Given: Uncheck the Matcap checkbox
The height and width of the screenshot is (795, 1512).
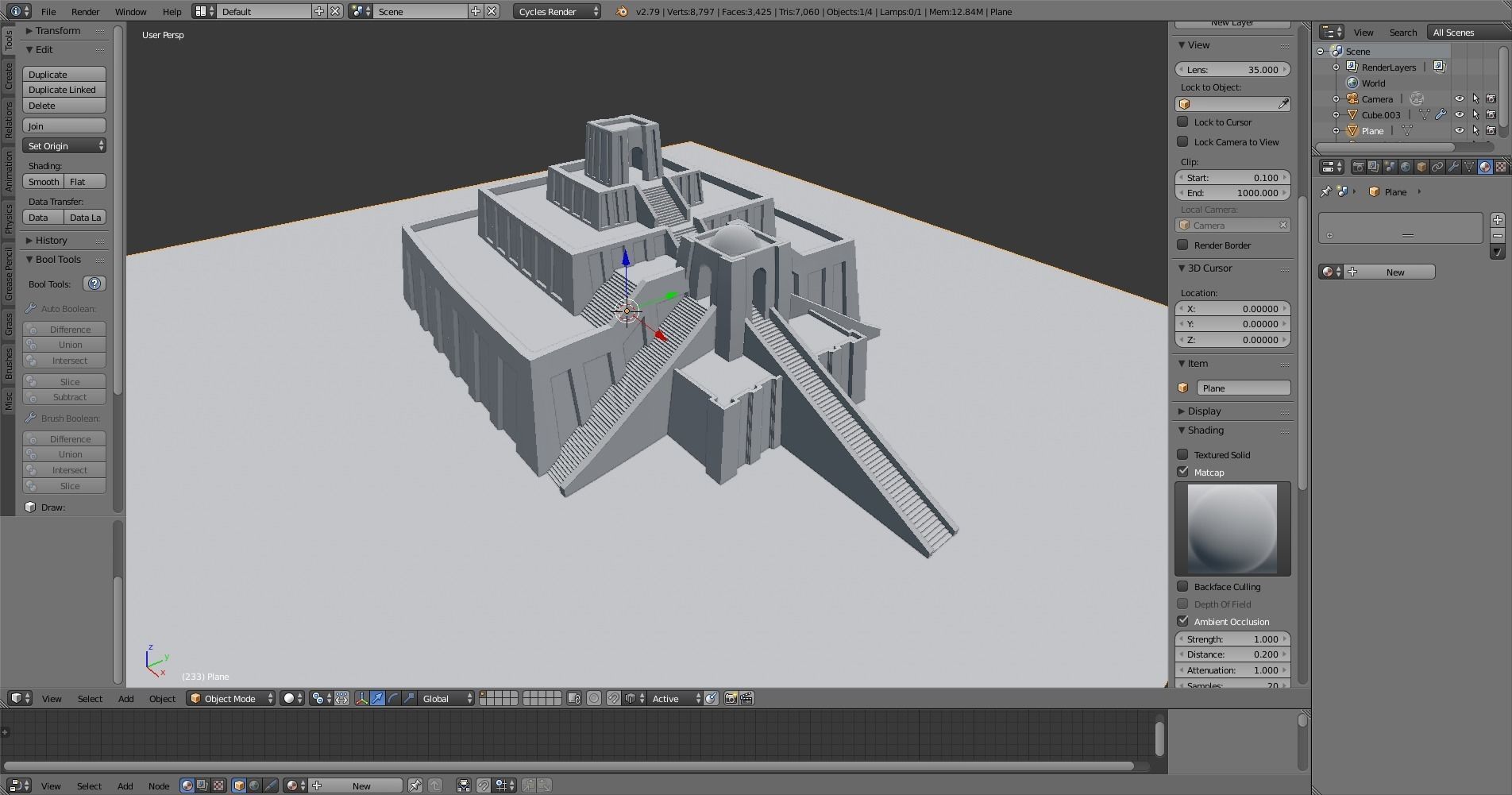Looking at the screenshot, I should click(x=1182, y=472).
